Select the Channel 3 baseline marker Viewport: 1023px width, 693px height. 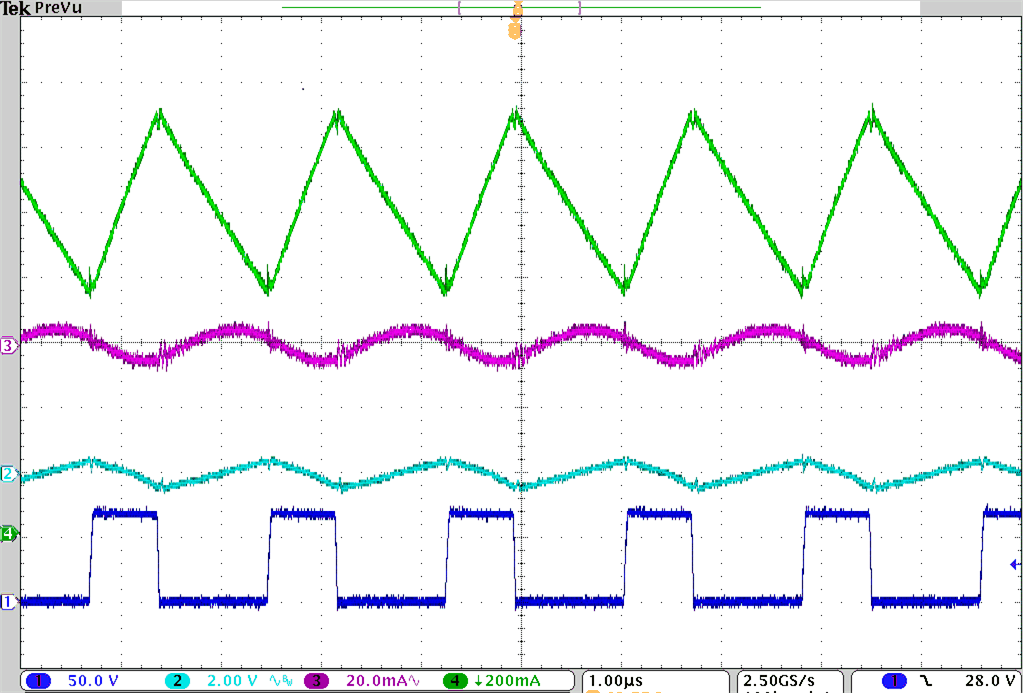pos(8,345)
